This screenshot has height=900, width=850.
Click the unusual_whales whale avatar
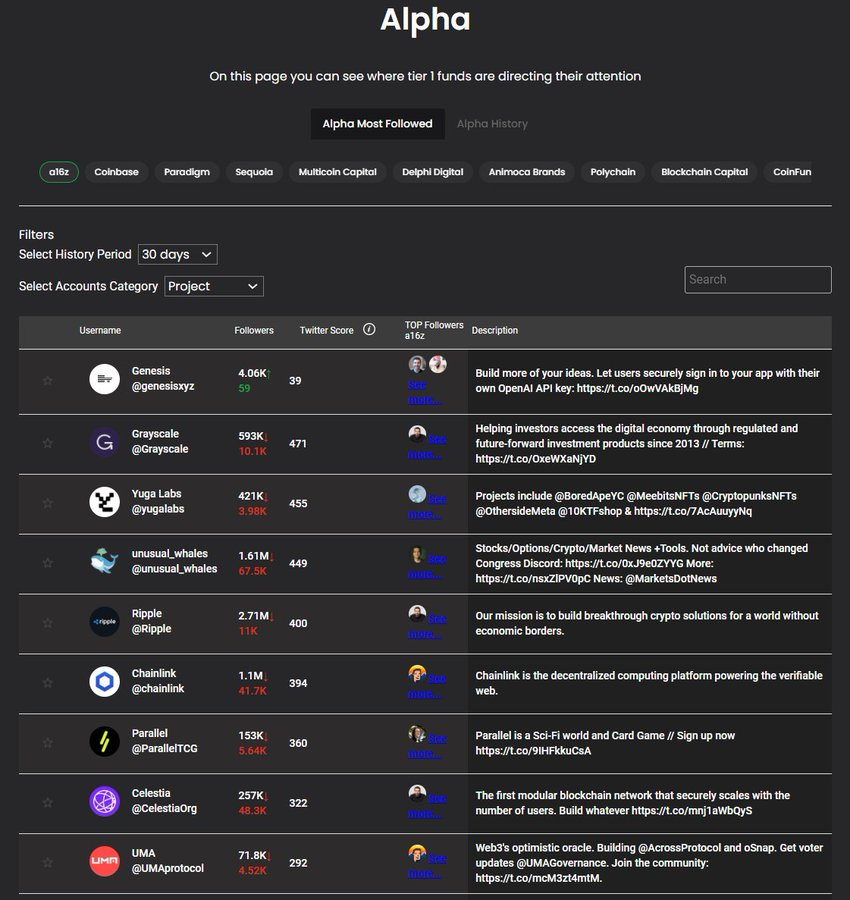[104, 561]
